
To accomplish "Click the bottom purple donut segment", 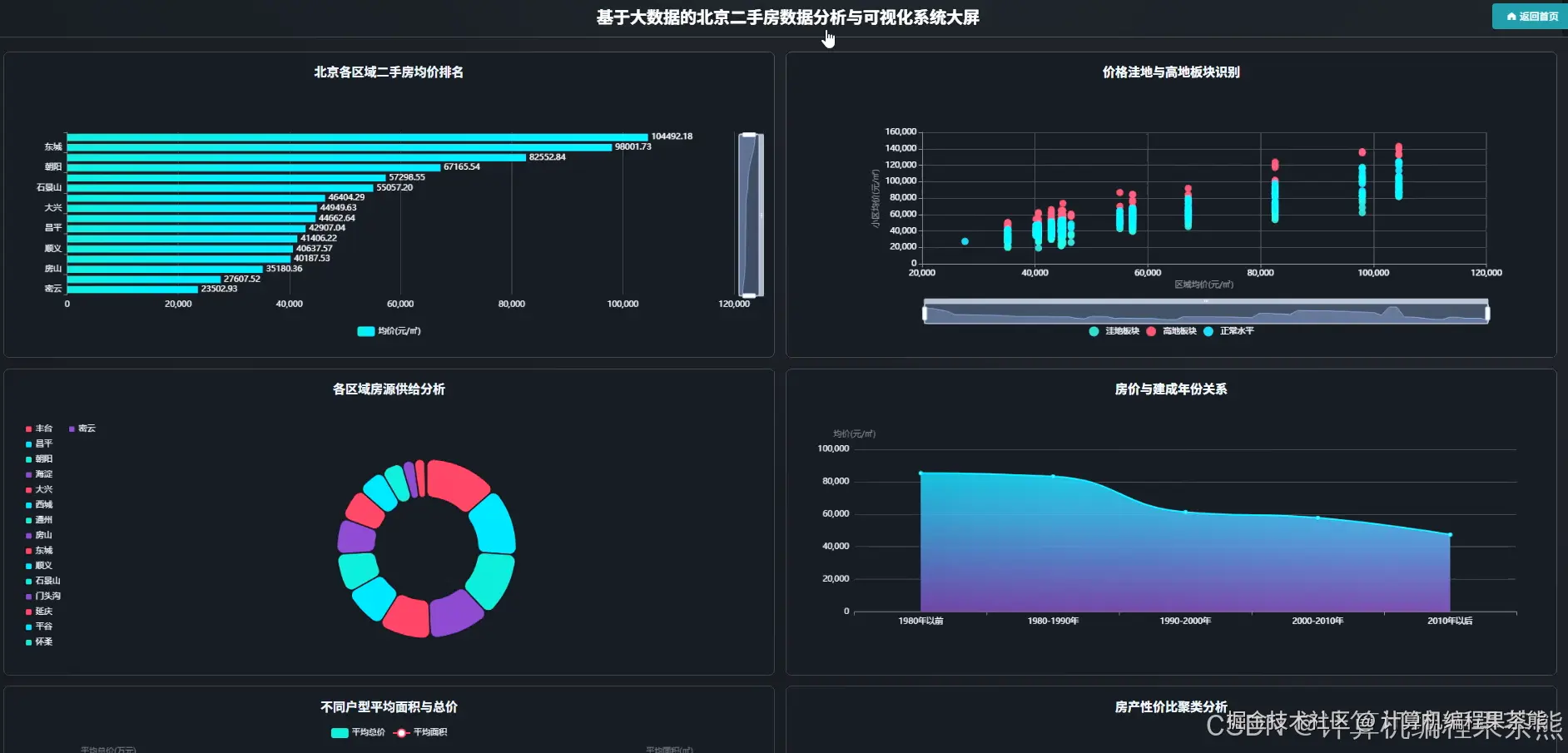I will click(456, 613).
